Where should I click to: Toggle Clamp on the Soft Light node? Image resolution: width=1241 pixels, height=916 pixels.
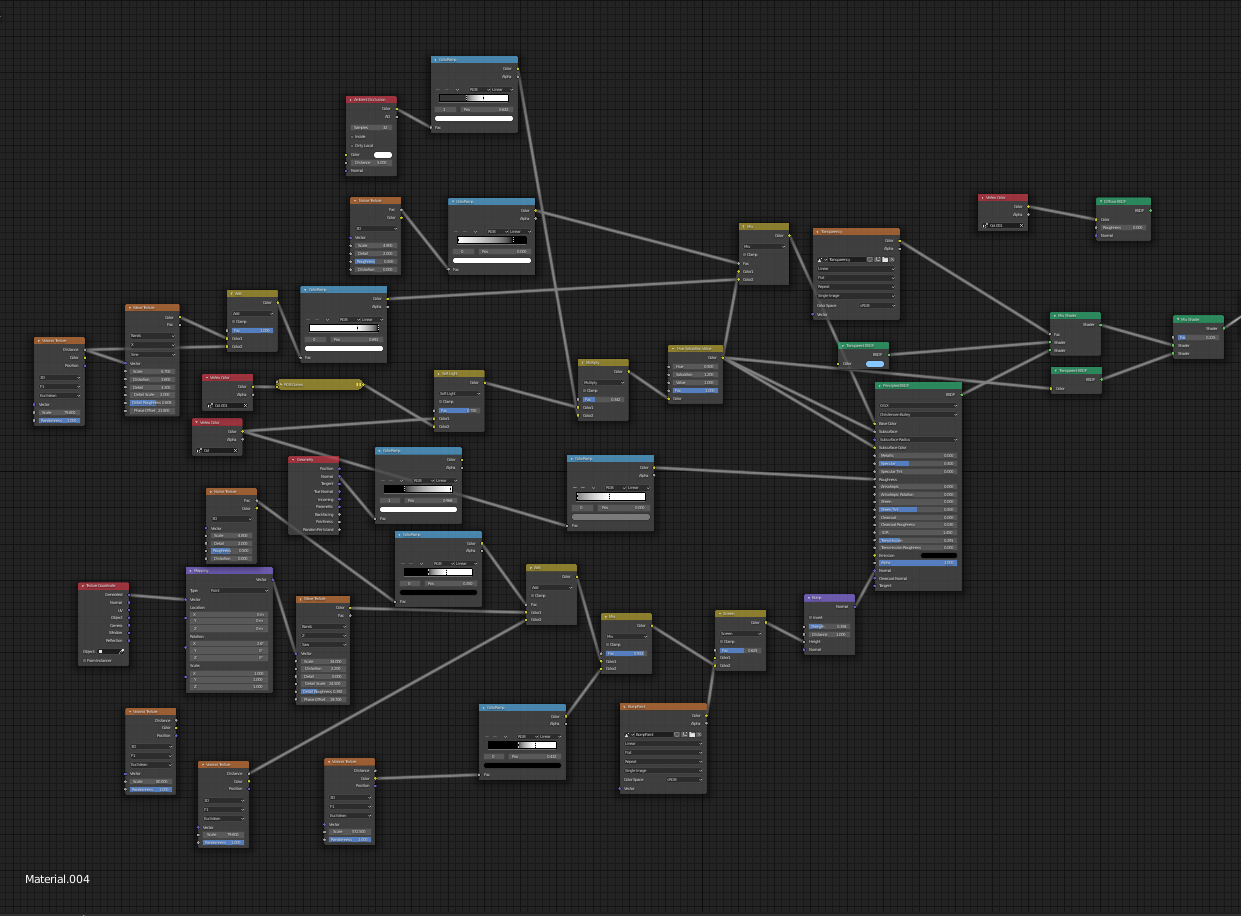tap(440, 402)
